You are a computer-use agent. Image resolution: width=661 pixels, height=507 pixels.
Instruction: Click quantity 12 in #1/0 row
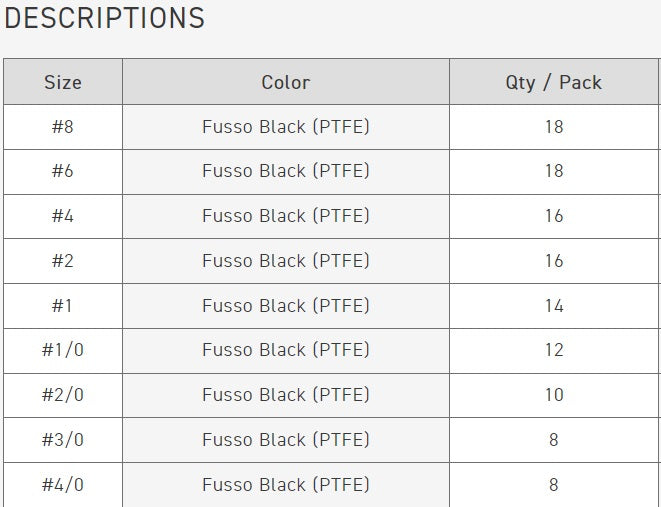(x=554, y=350)
